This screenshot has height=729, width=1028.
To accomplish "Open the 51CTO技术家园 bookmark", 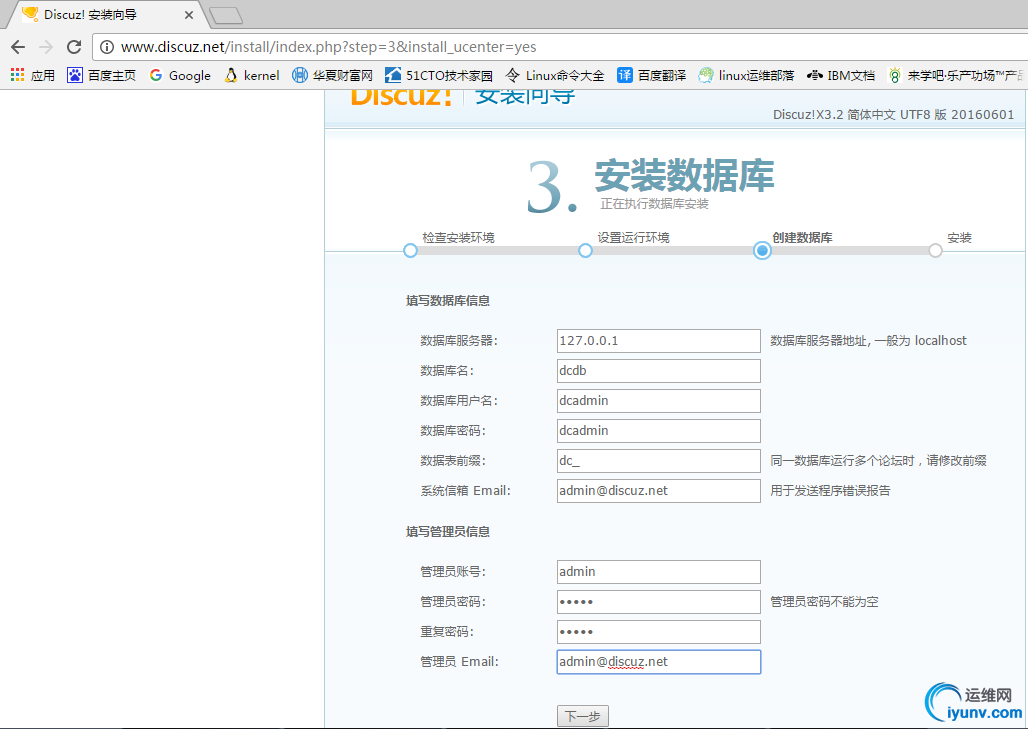I will [439, 75].
